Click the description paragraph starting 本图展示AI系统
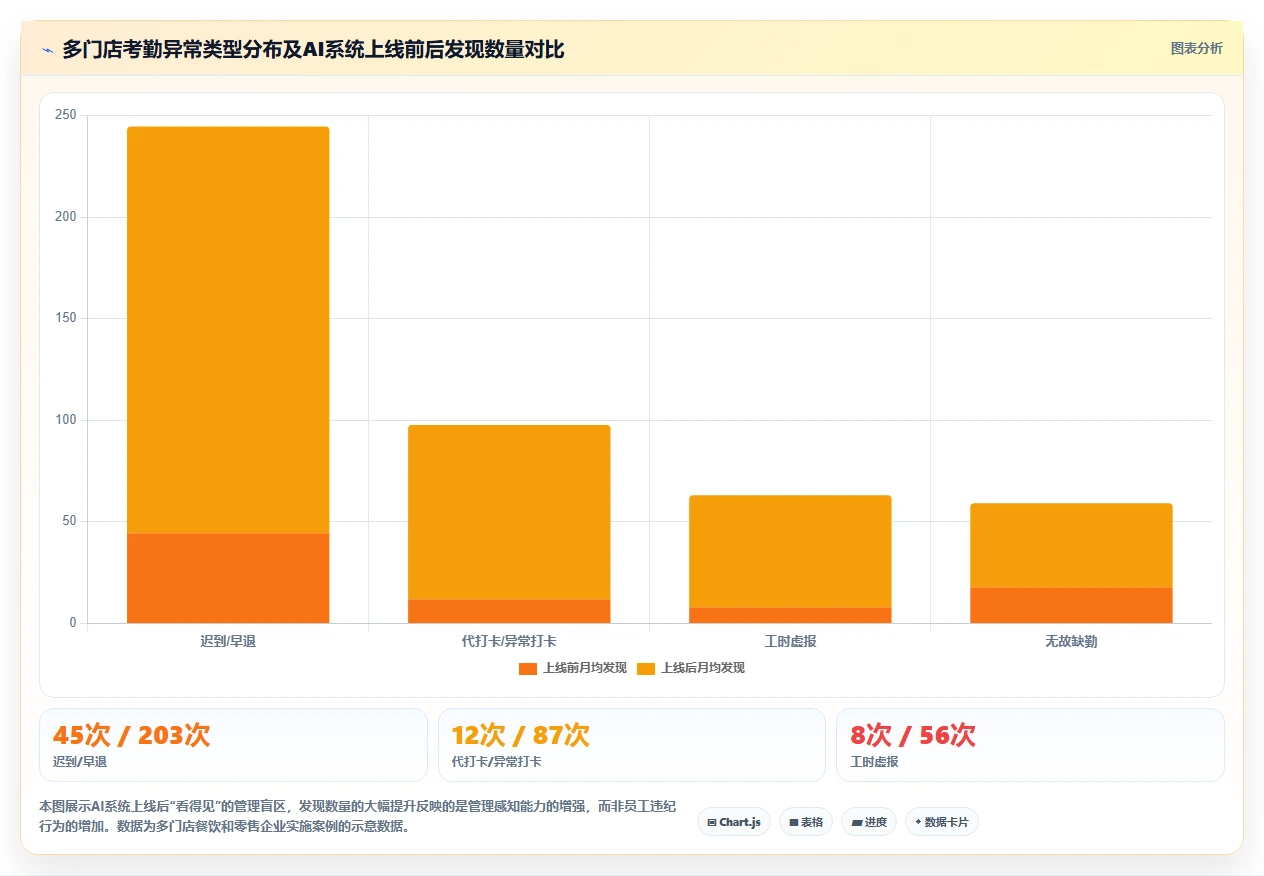Image resolution: width=1264 pixels, height=876 pixels. [357, 816]
